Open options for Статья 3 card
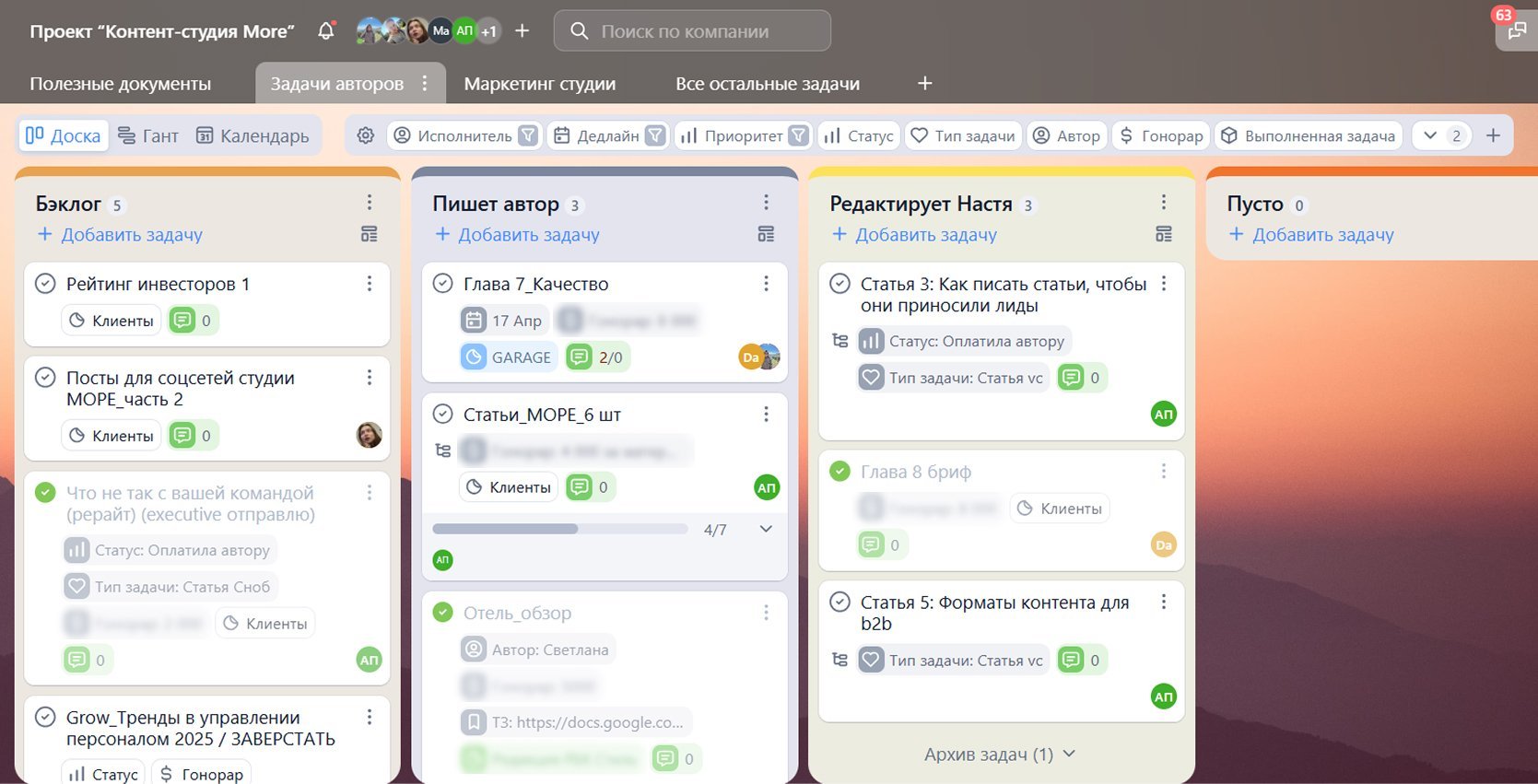The height and width of the screenshot is (784, 1538). pos(1164,284)
